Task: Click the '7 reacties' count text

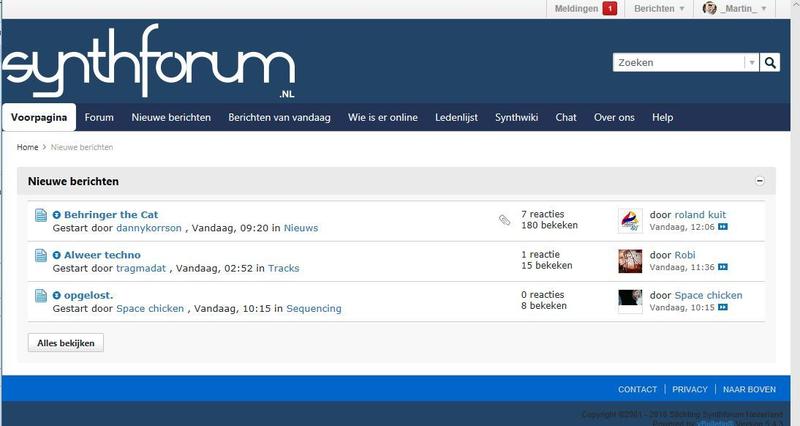Action: pyautogui.click(x=542, y=214)
